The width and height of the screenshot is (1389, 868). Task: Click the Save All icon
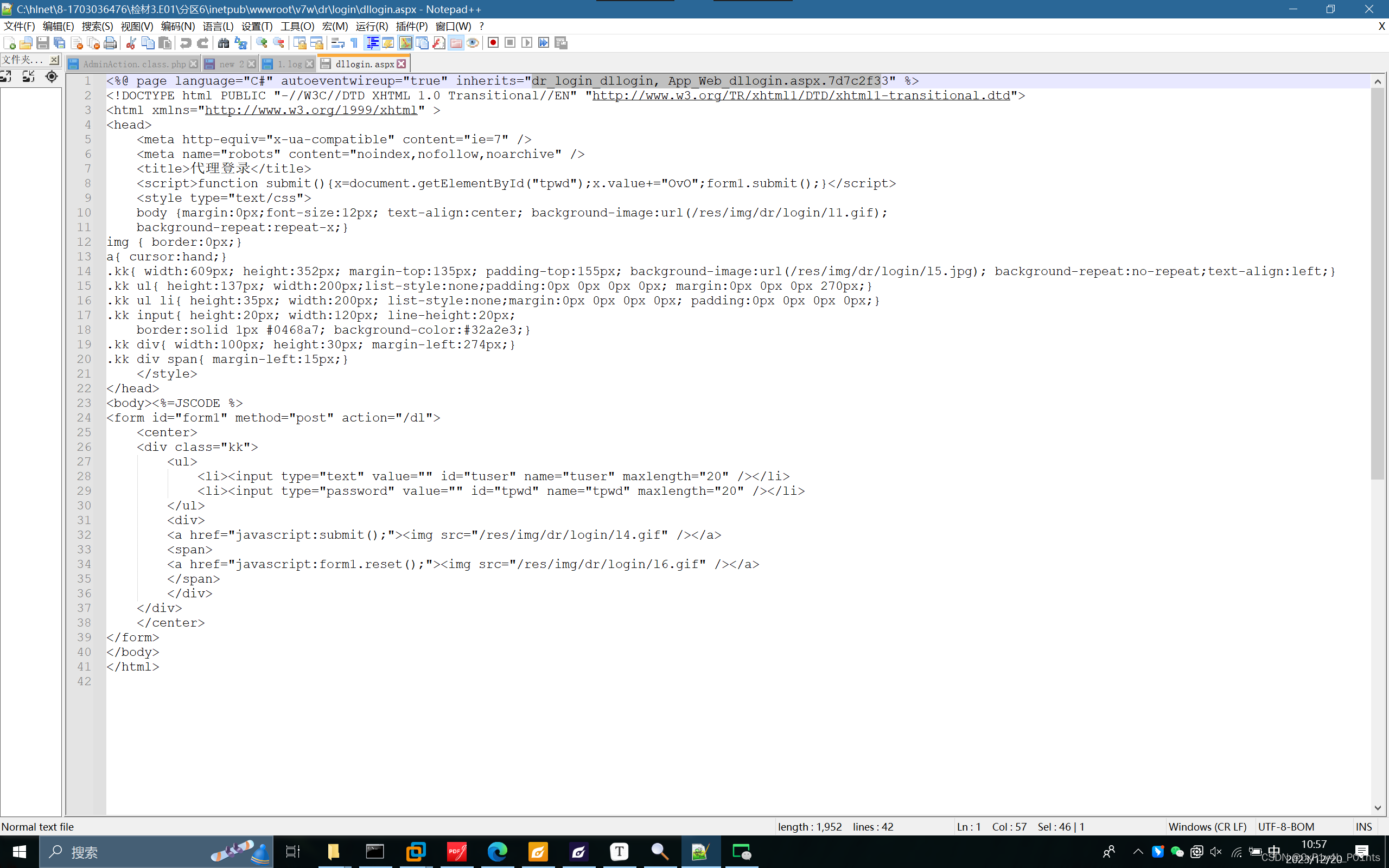click(59, 43)
